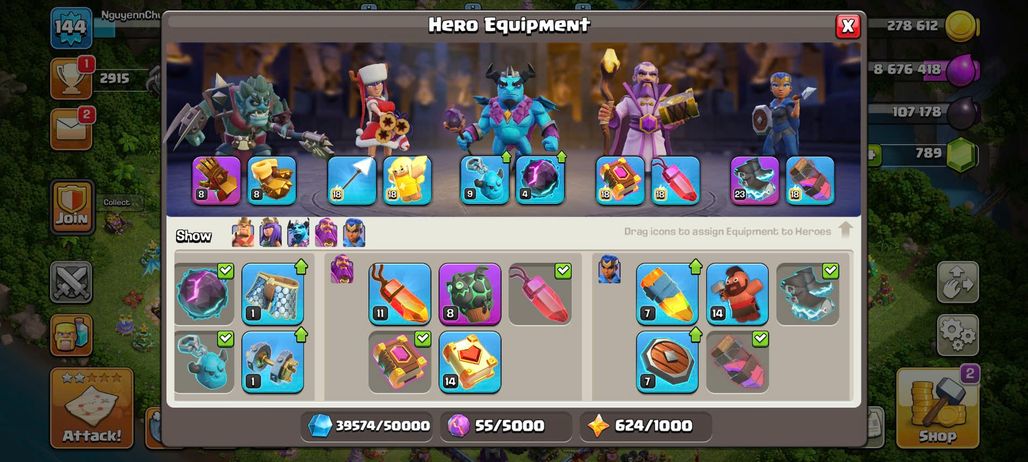Click the shiny ore 39574/50000 counter
Viewport: 1028px width, 462px height.
[x=368, y=426]
